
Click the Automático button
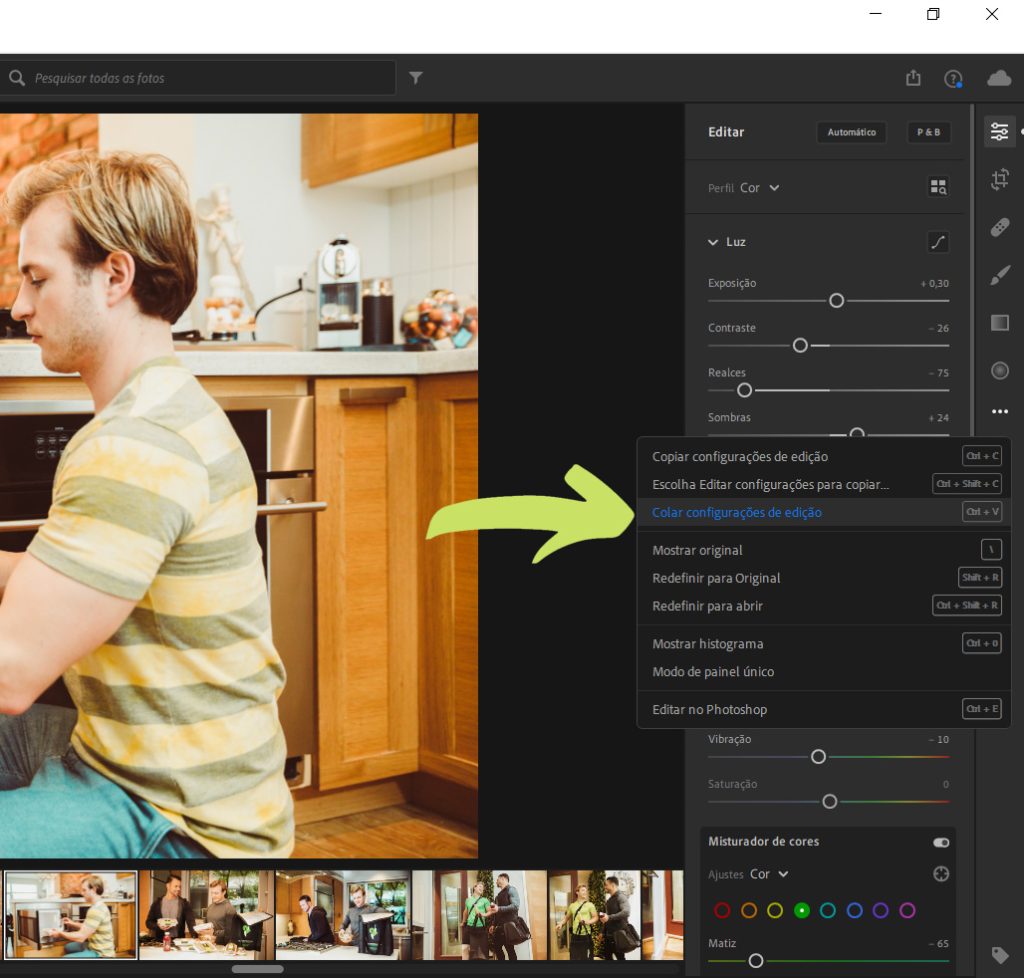[x=851, y=132]
